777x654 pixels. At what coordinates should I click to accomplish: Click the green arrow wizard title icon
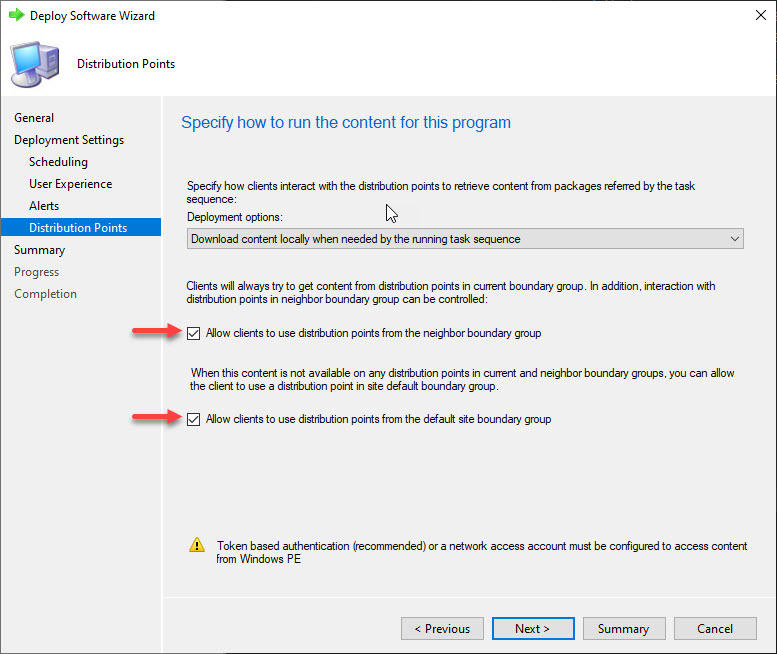(16, 15)
